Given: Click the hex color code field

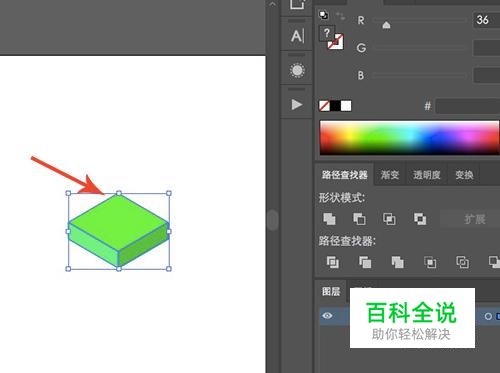Looking at the screenshot, I should 468,106.
